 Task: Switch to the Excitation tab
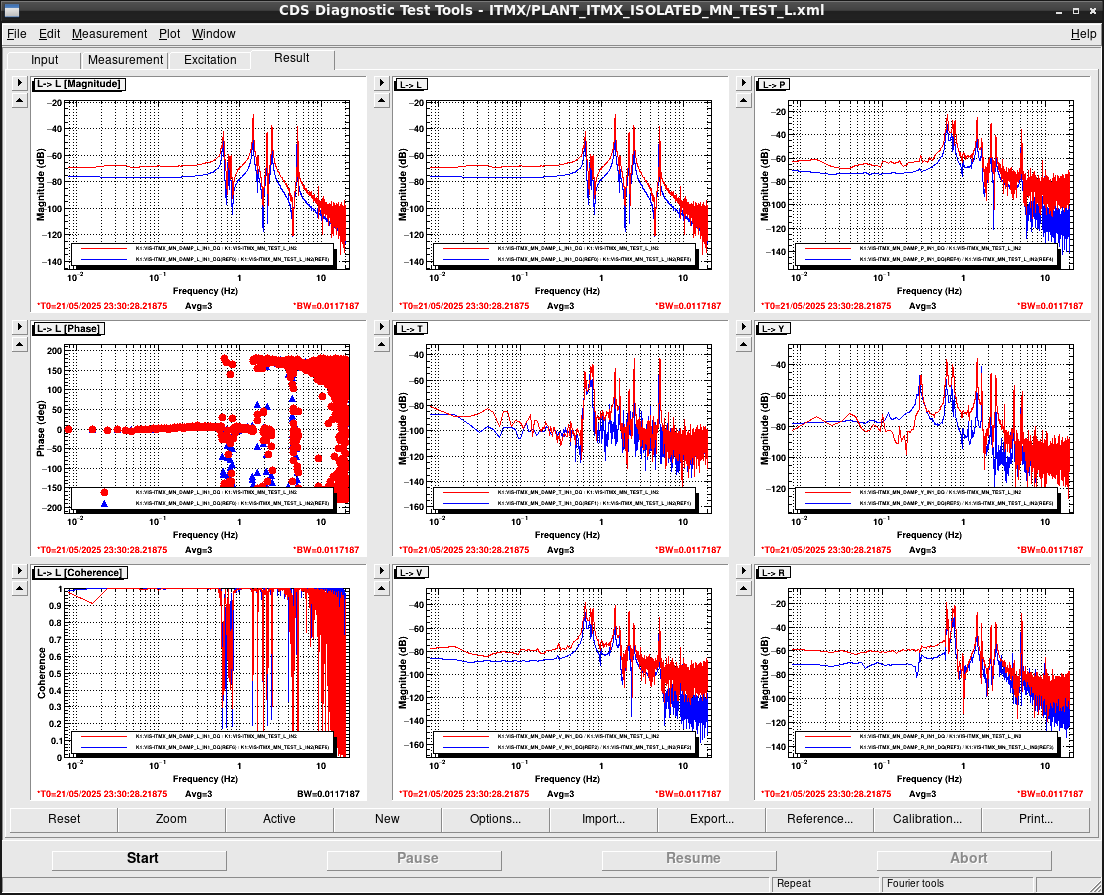[x=210, y=60]
